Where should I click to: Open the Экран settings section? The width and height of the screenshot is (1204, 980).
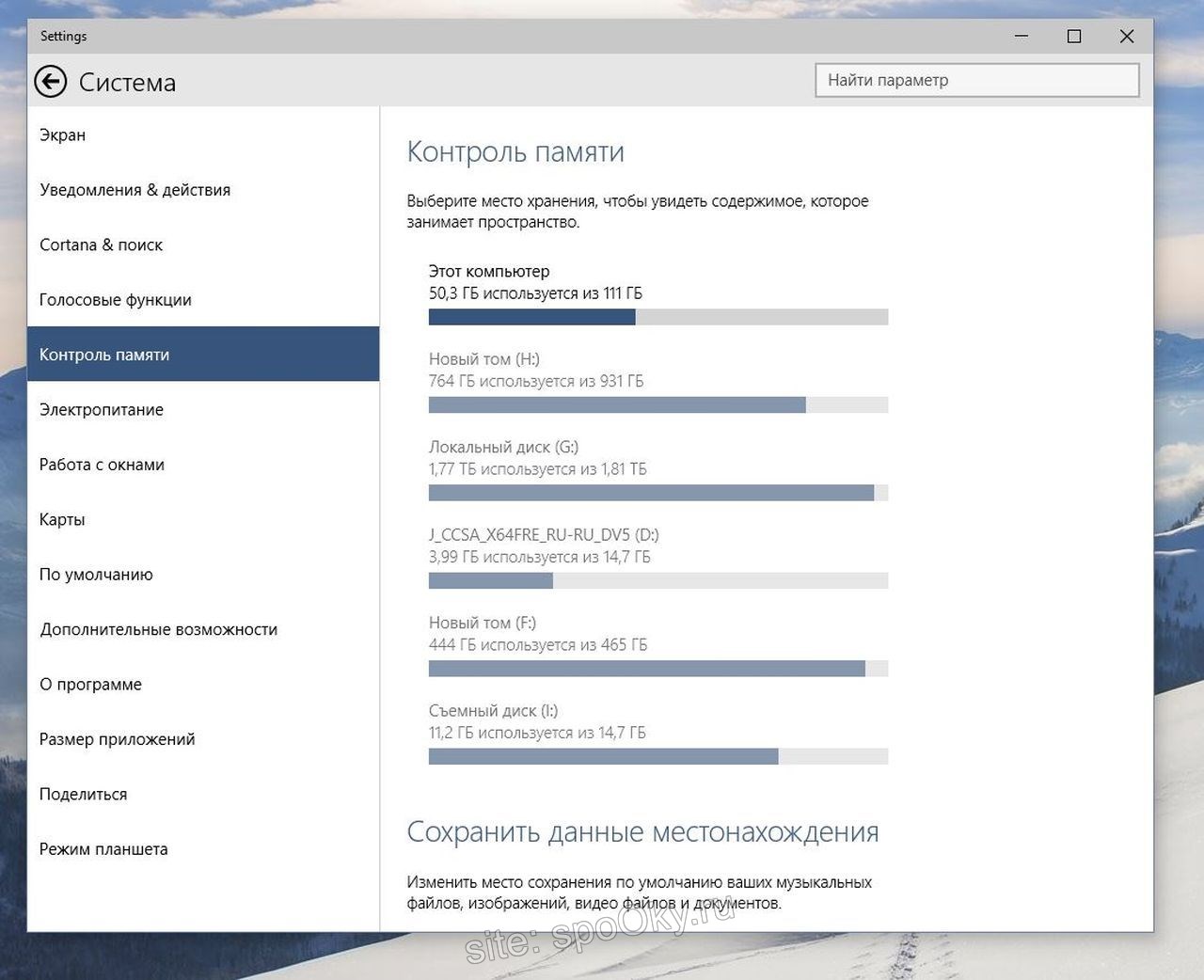tap(62, 135)
